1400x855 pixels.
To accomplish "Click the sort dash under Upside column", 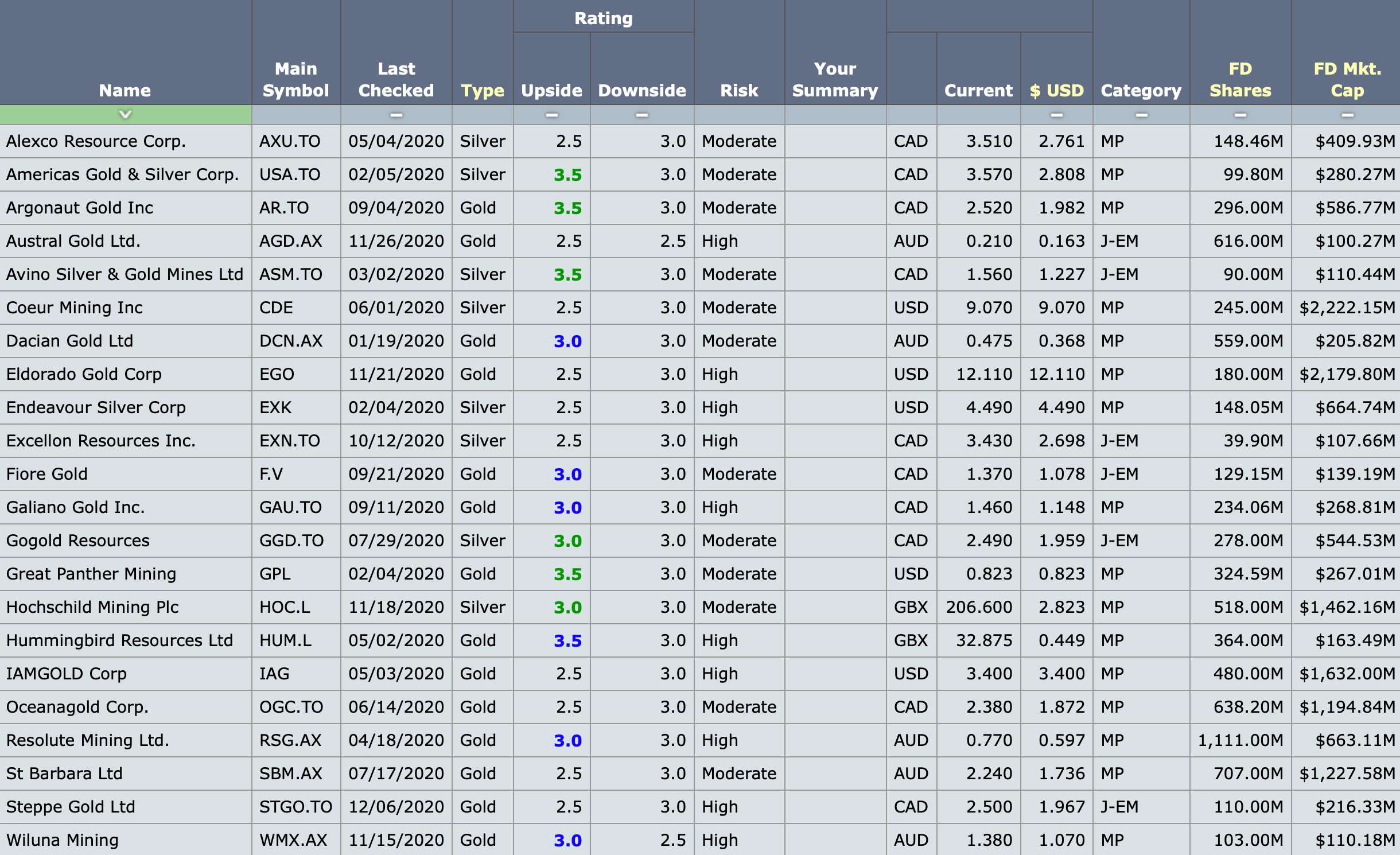I will pos(551,115).
